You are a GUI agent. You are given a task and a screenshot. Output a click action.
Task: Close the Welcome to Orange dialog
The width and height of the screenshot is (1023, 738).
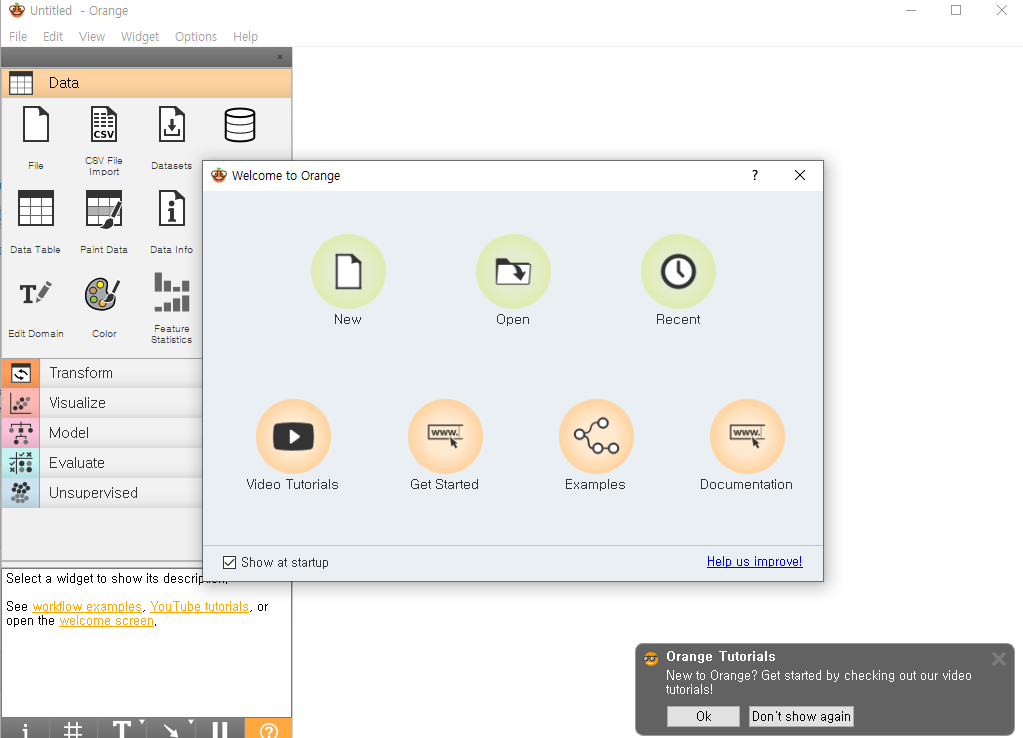[x=800, y=175]
